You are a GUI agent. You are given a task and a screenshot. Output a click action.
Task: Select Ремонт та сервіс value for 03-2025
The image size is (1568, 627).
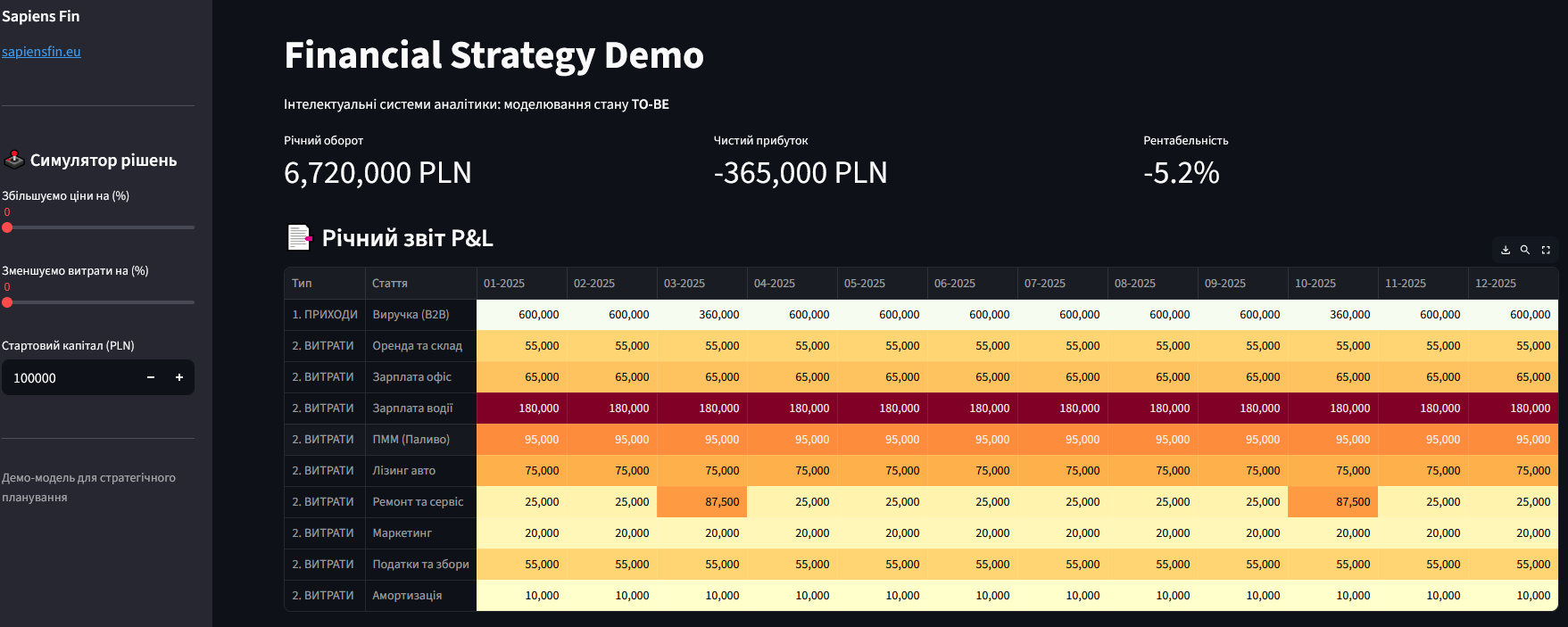tap(701, 502)
